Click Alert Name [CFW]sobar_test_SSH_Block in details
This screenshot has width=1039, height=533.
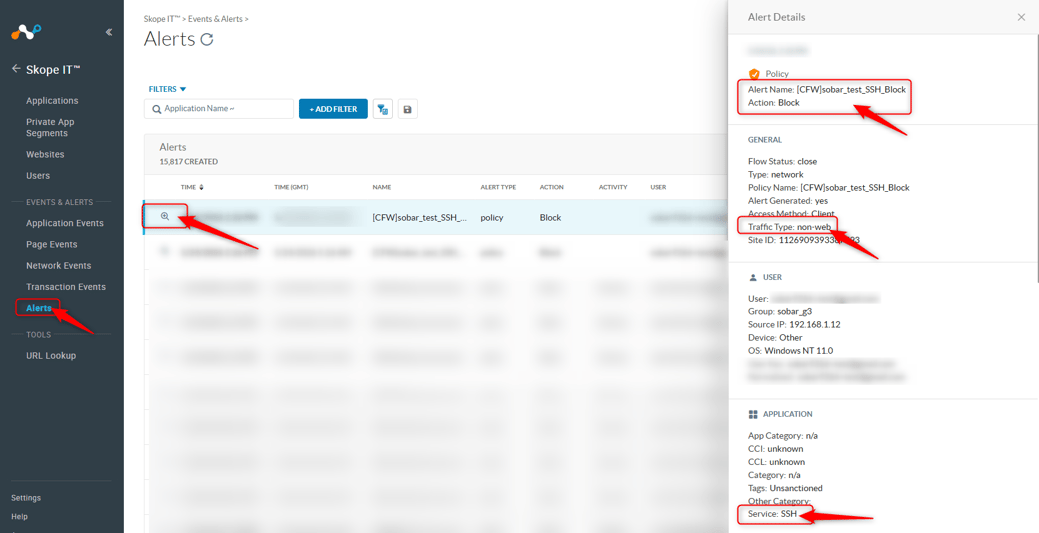pyautogui.click(x=827, y=89)
